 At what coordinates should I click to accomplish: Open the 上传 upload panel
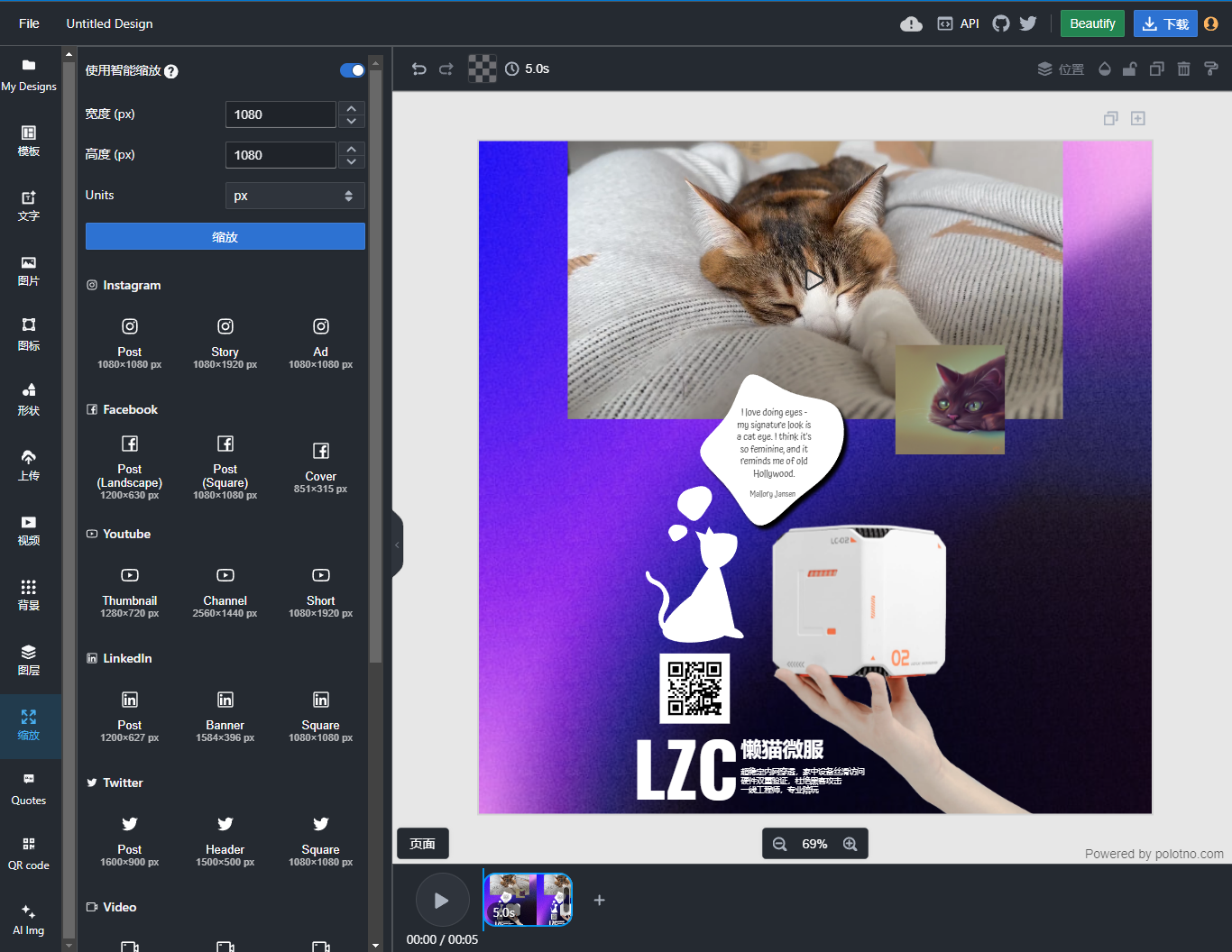pos(29,465)
